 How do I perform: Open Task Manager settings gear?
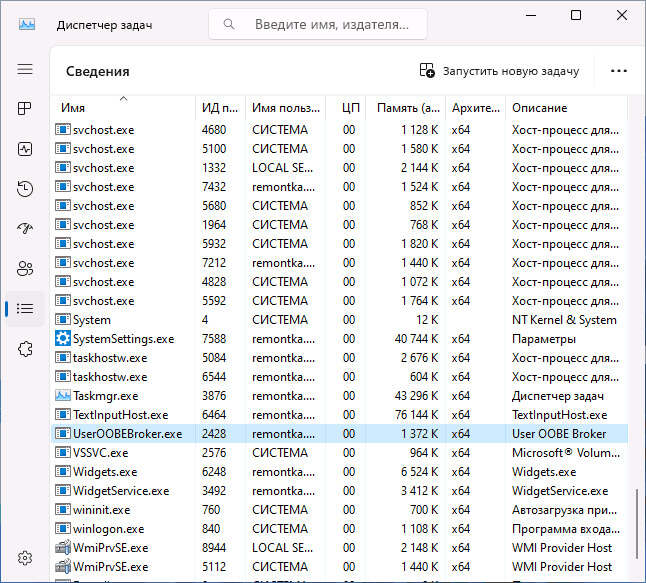coord(25,557)
